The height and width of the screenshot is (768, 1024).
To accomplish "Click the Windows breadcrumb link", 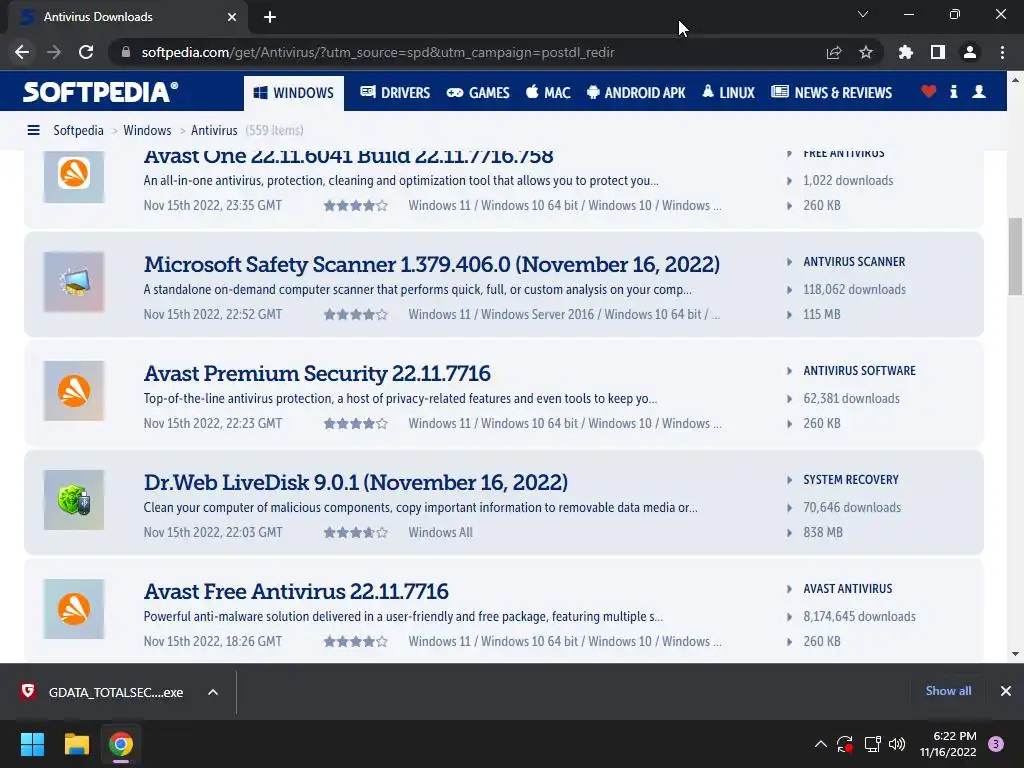I will pyautogui.click(x=147, y=130).
